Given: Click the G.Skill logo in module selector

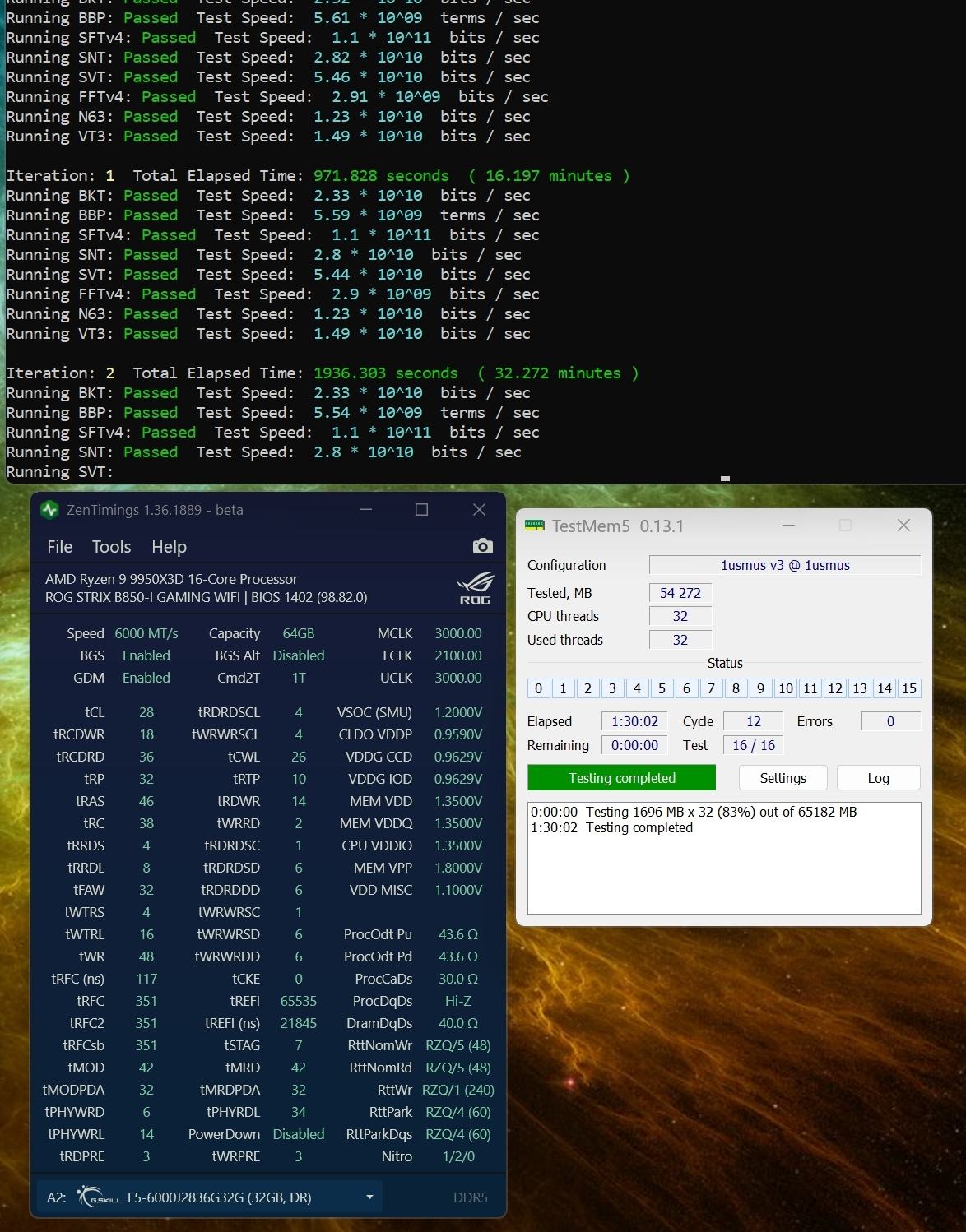Looking at the screenshot, I should pyautogui.click(x=99, y=1197).
